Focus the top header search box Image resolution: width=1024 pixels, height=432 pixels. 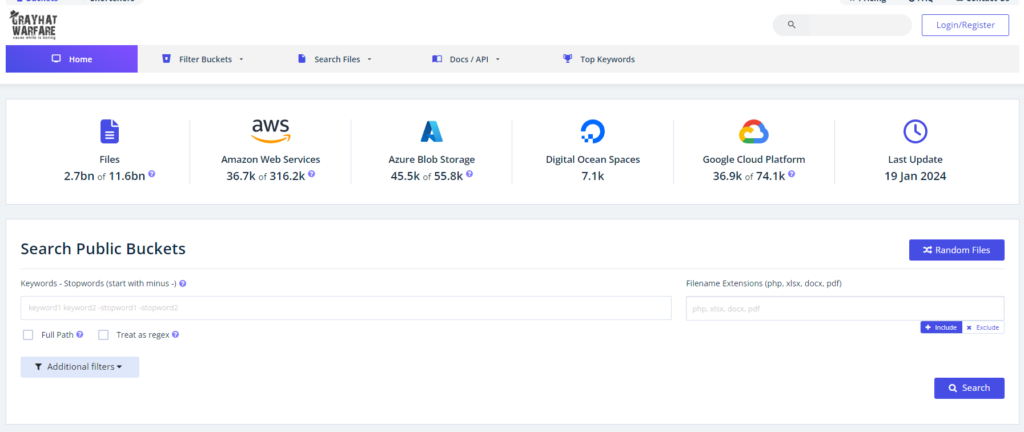pos(842,25)
